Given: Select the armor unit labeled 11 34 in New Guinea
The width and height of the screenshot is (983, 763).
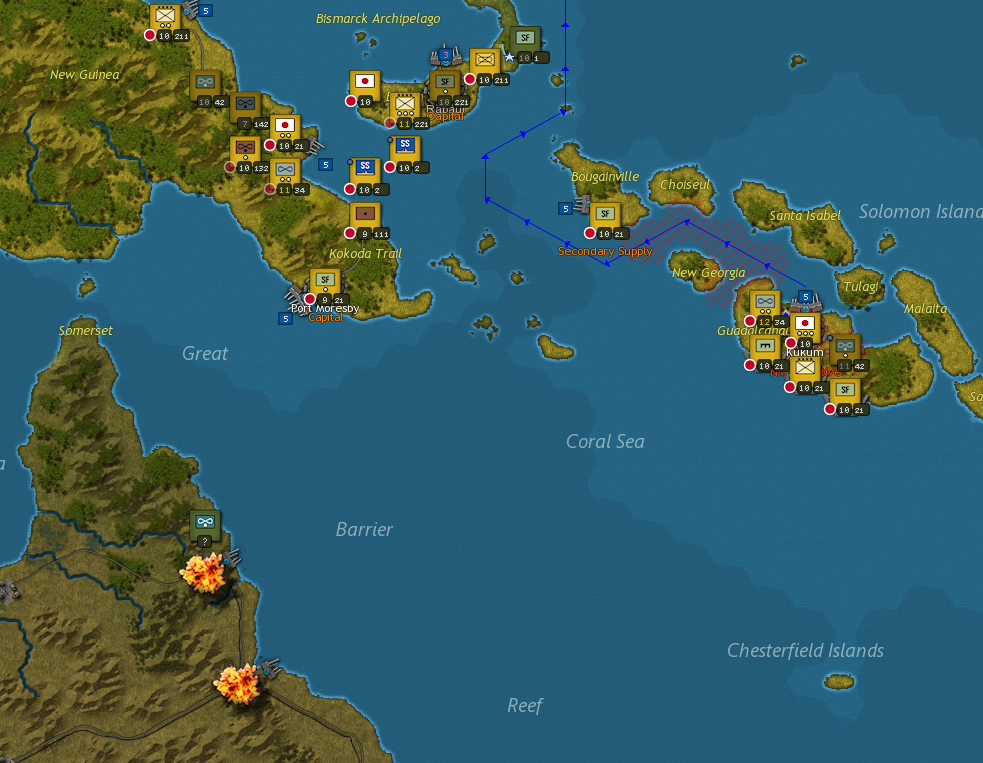Looking at the screenshot, I should pyautogui.click(x=285, y=174).
